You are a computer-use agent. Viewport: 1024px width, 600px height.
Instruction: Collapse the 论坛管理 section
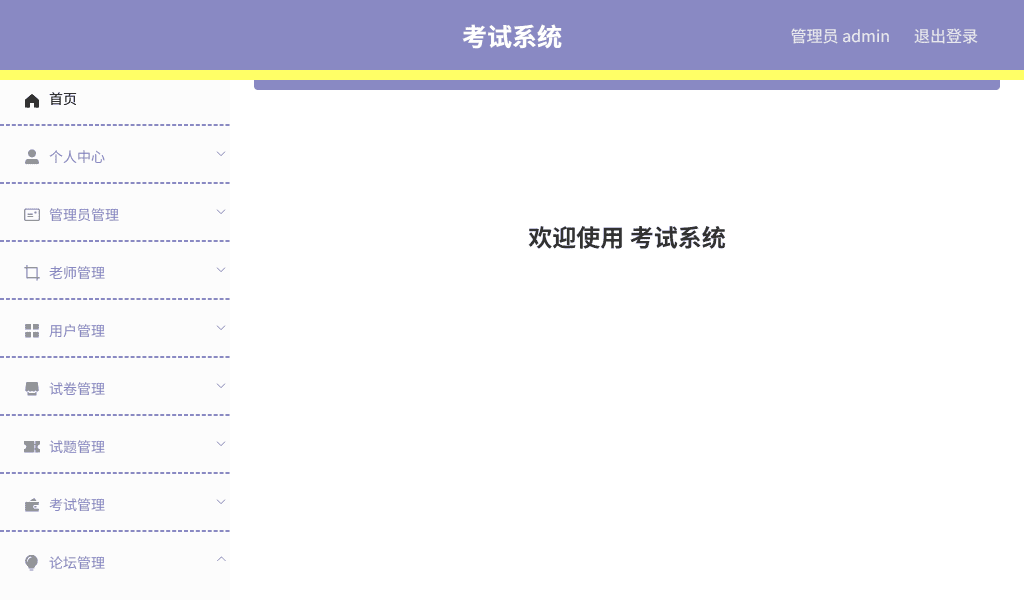(220, 560)
